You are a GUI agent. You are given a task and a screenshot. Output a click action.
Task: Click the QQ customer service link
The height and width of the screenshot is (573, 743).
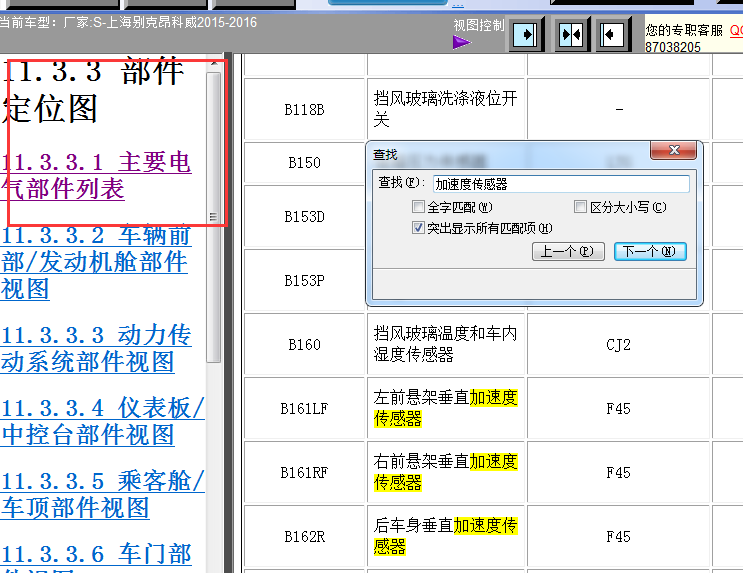(x=735, y=30)
